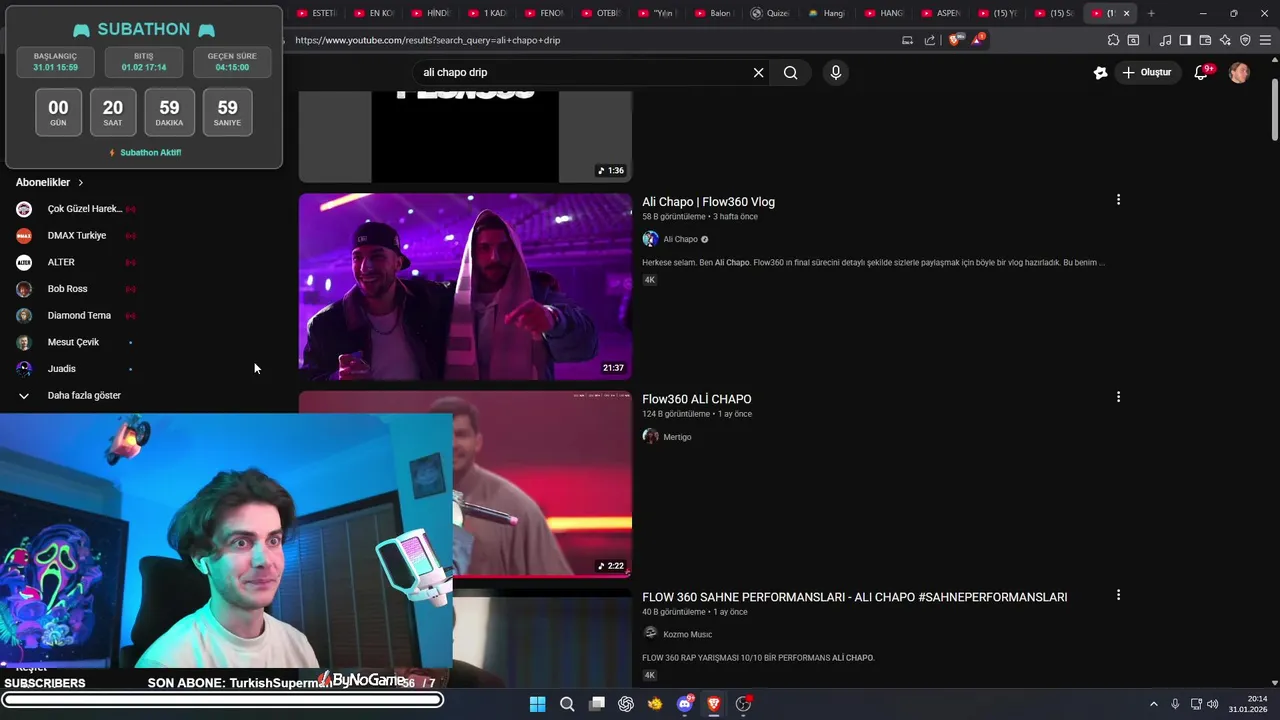This screenshot has width=1280, height=720.
Task: Click the Brave browser taskbar icon
Action: (714, 704)
